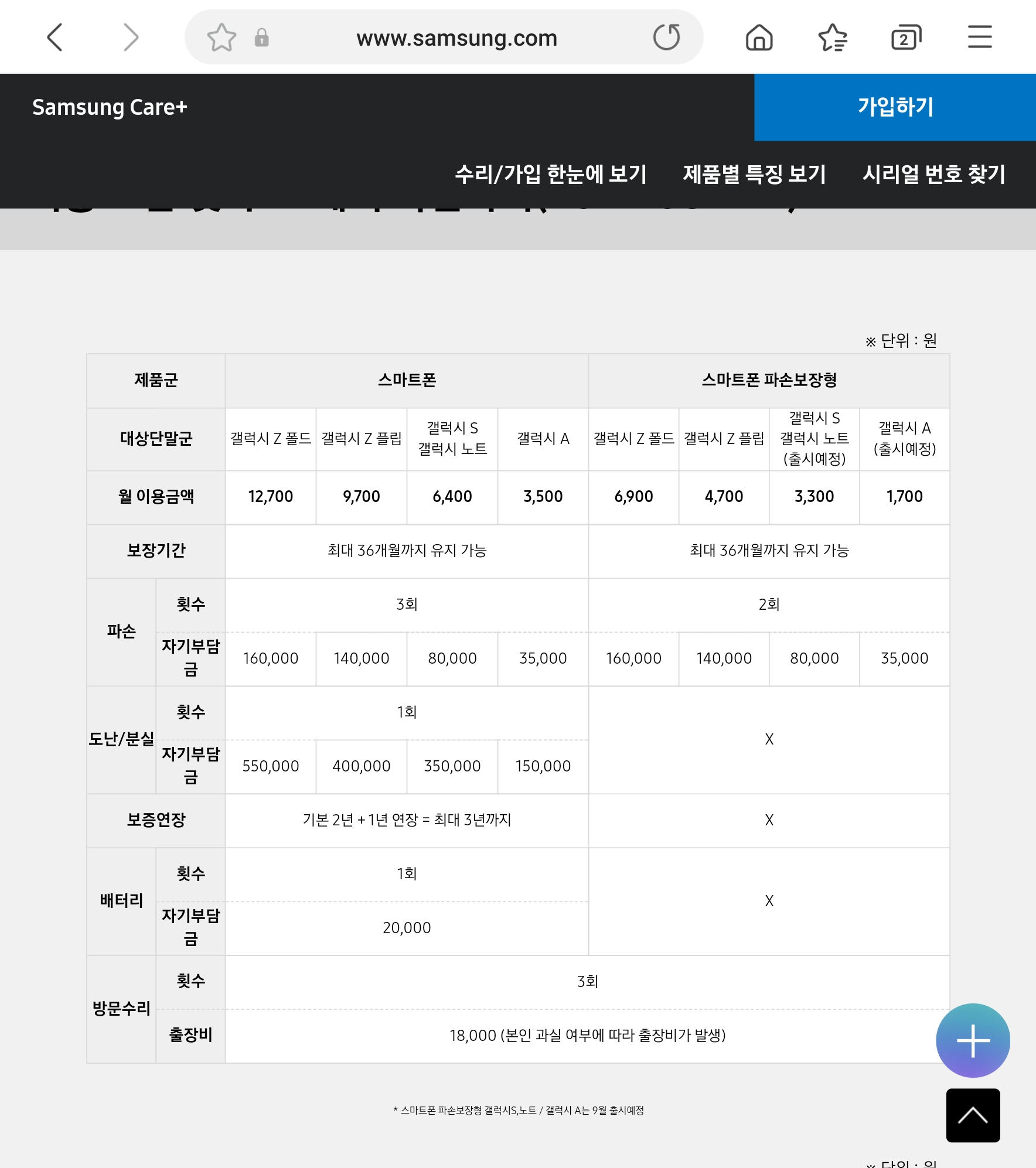
Task: Open 수리/가입 한눈에 보기 menu item
Action: [551, 174]
